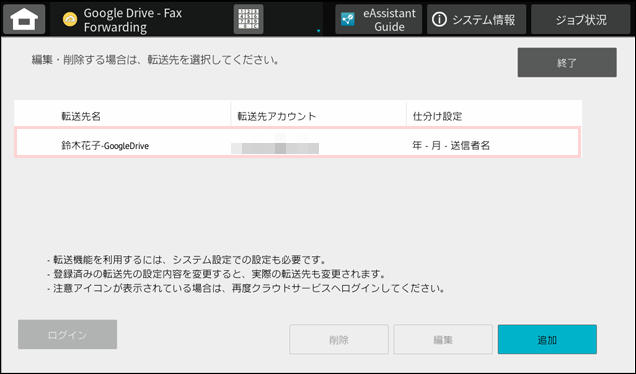Click the 転送先名 column header

[81, 116]
